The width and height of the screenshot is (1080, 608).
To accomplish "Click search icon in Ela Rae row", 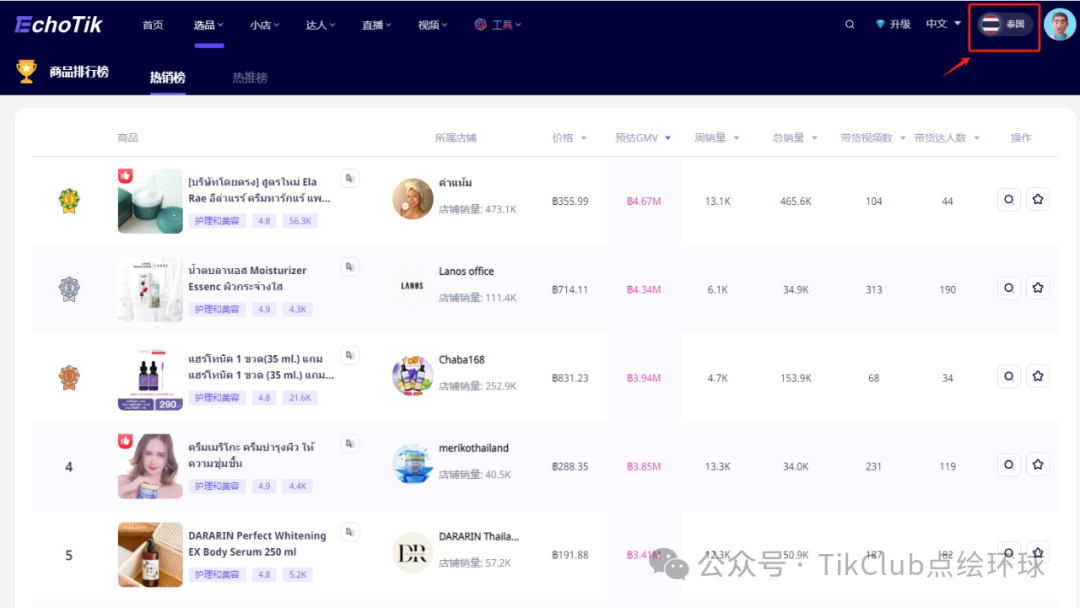I will 1009,200.
